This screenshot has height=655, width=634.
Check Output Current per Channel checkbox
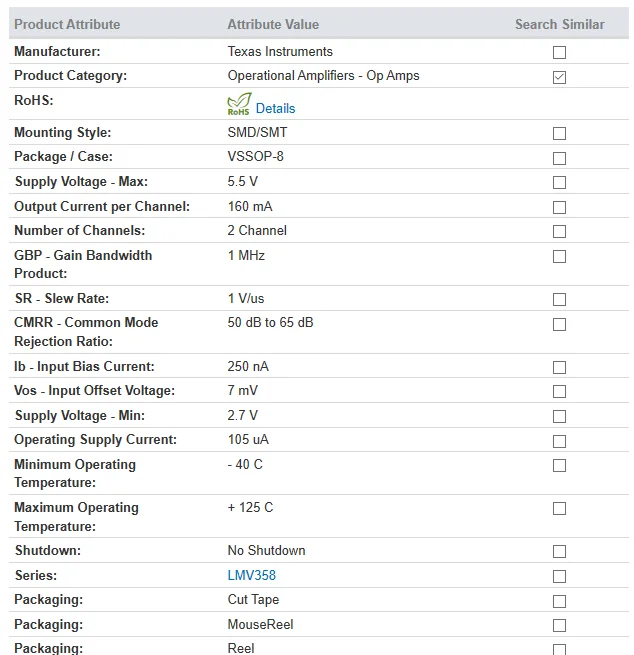click(x=559, y=208)
